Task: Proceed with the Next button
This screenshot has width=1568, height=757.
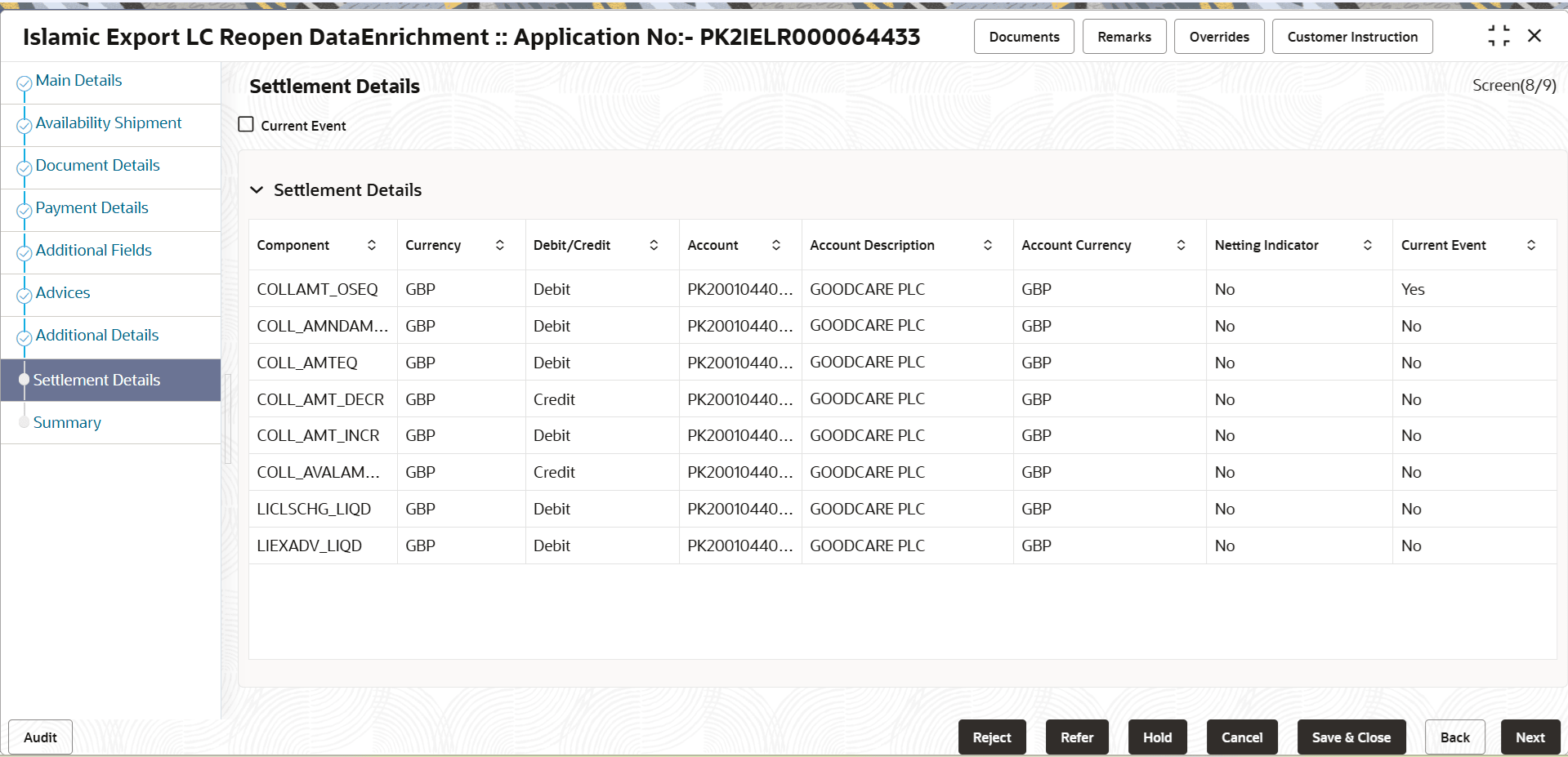Action: pos(1530,737)
